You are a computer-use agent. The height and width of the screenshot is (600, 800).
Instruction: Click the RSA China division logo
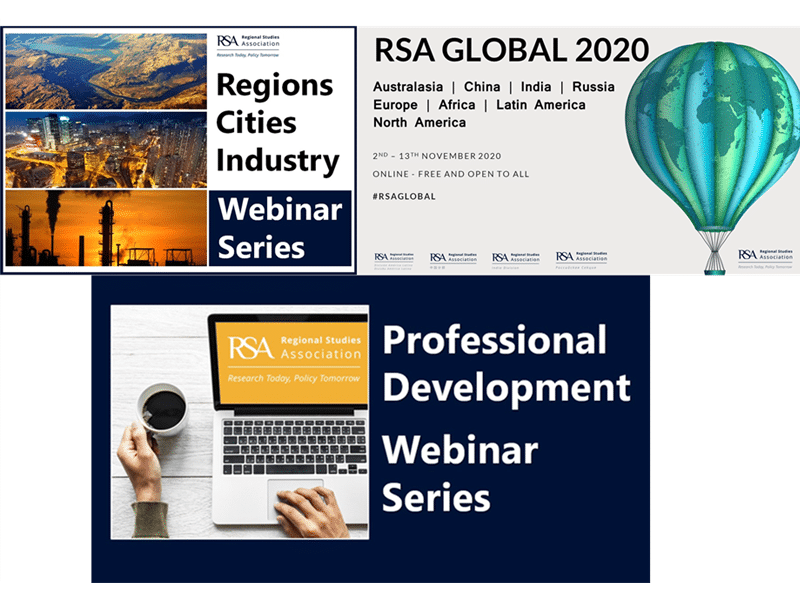pyautogui.click(x=453, y=260)
